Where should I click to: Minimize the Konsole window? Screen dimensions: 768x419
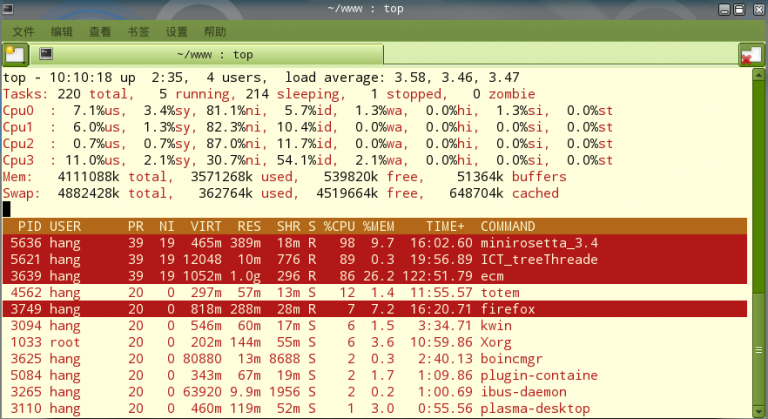point(724,9)
